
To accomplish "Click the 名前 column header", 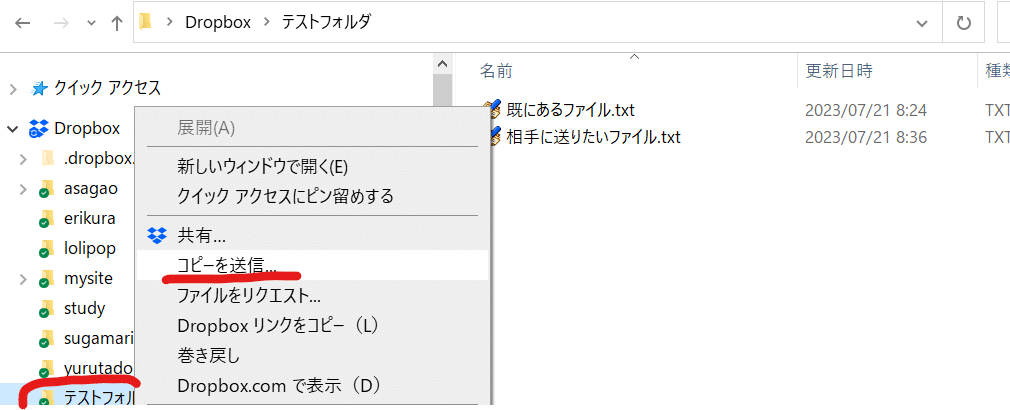I will pos(496,71).
